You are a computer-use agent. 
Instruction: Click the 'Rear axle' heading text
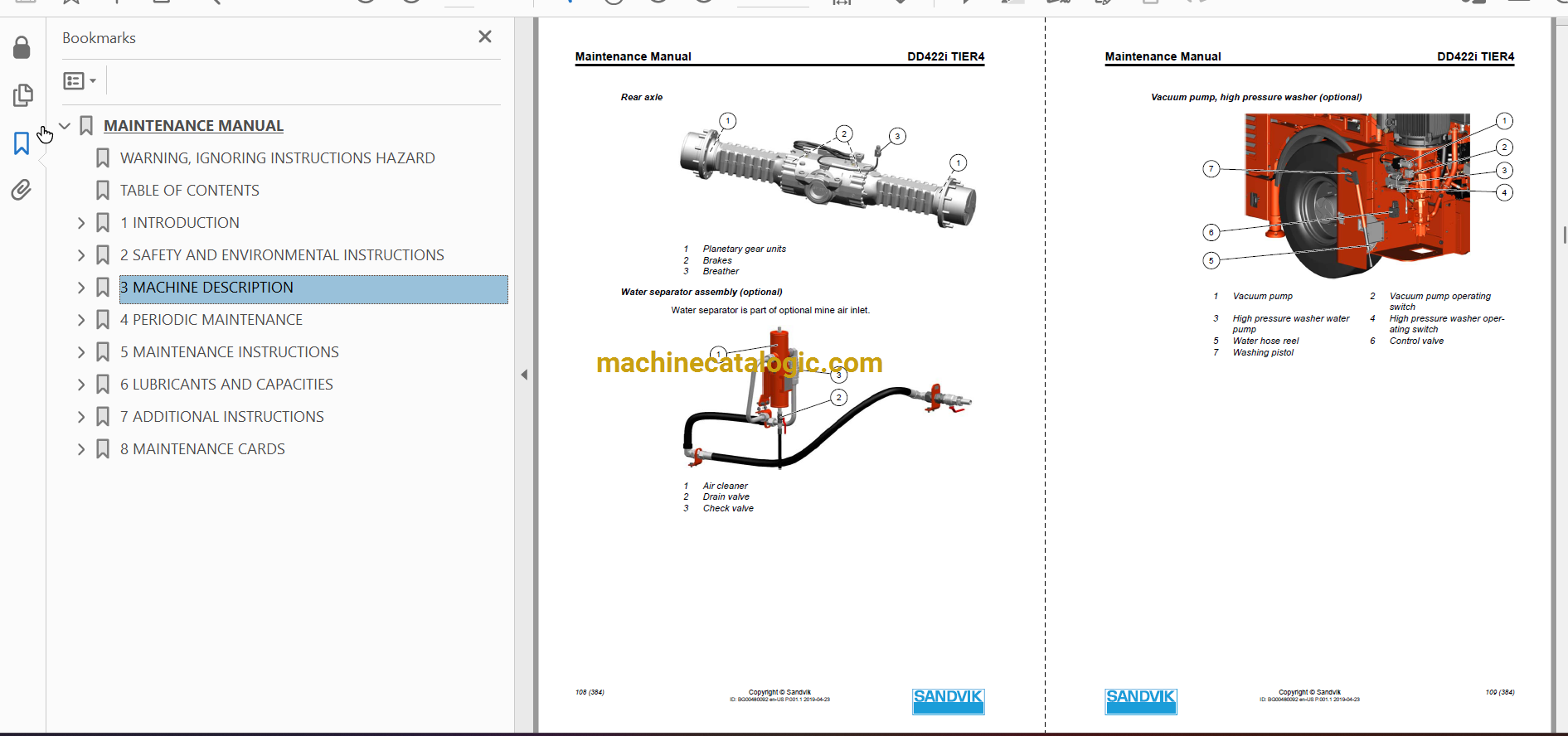[642, 98]
